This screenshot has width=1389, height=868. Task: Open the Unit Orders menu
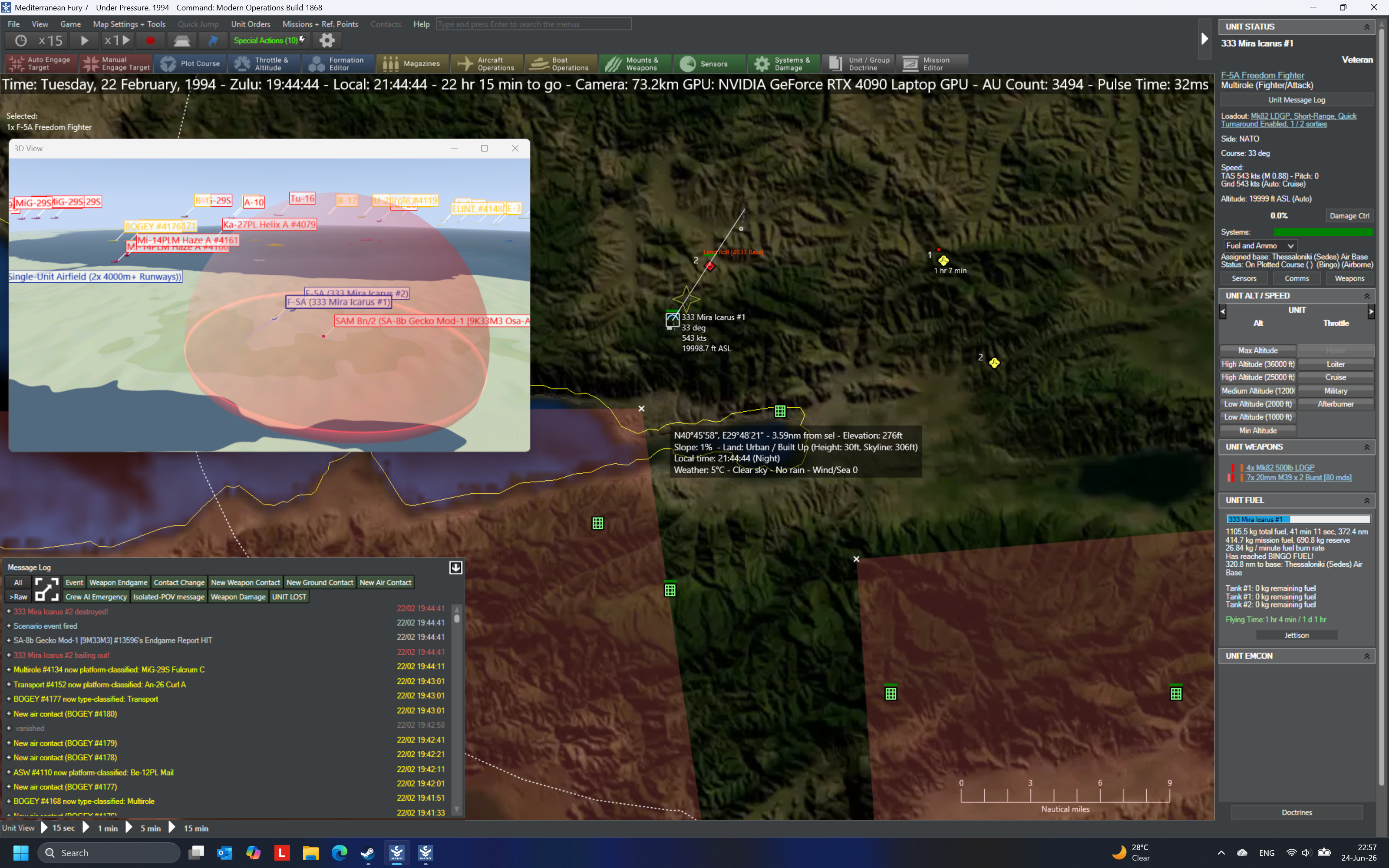click(250, 24)
